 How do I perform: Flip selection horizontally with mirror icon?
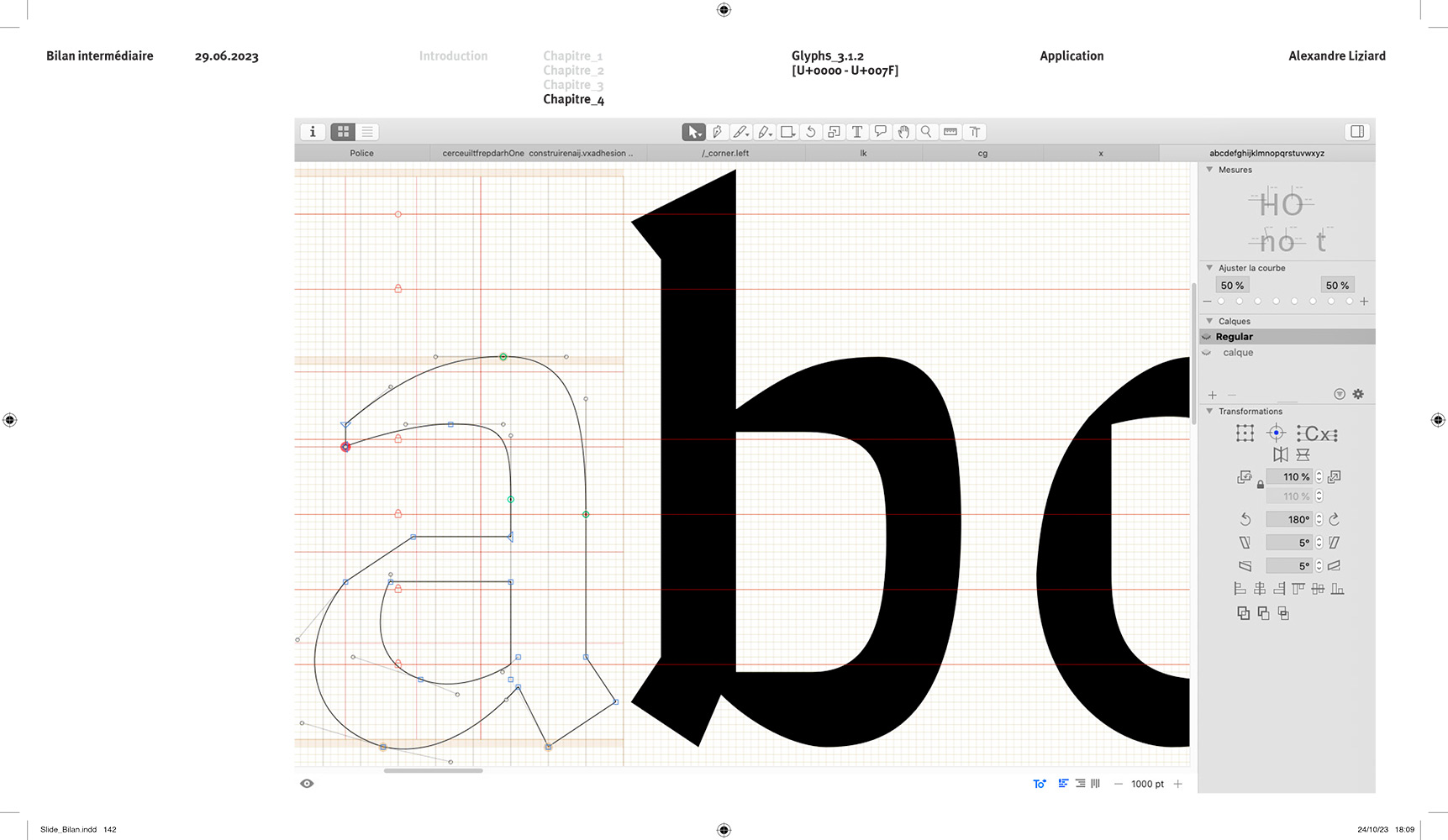coord(1280,454)
